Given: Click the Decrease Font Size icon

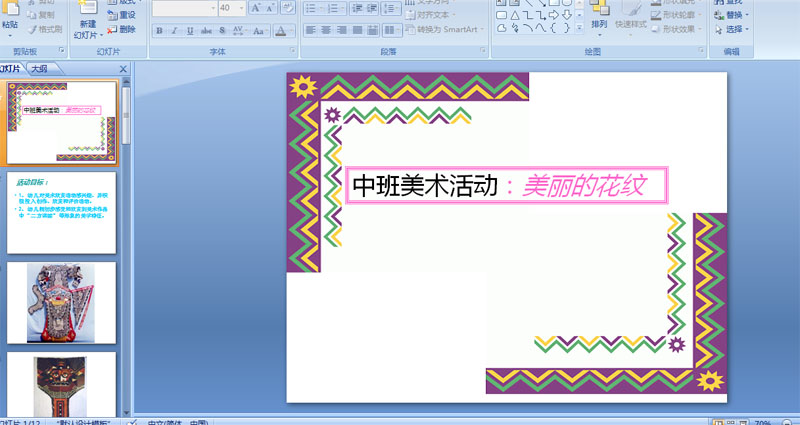Looking at the screenshot, I should coord(270,8).
